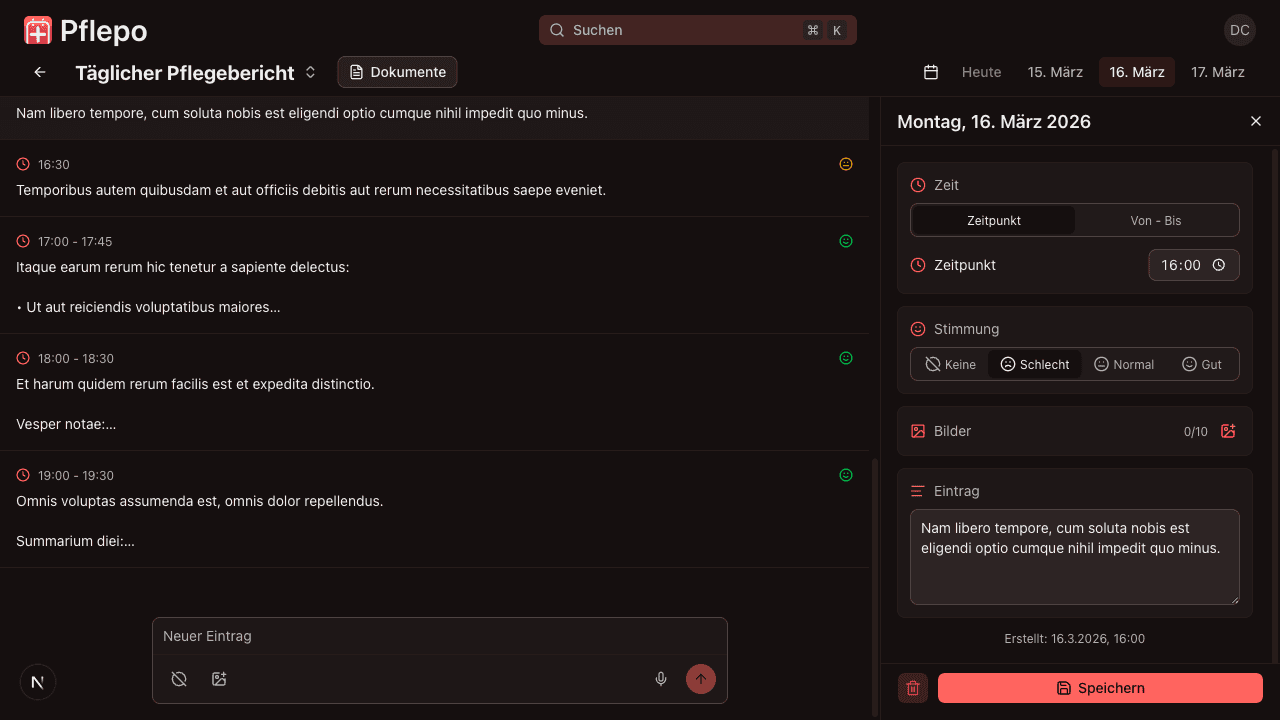Image resolution: width=1280 pixels, height=720 pixels.
Task: Attach an image in the Neuer Eintrag composer
Action: click(219, 679)
